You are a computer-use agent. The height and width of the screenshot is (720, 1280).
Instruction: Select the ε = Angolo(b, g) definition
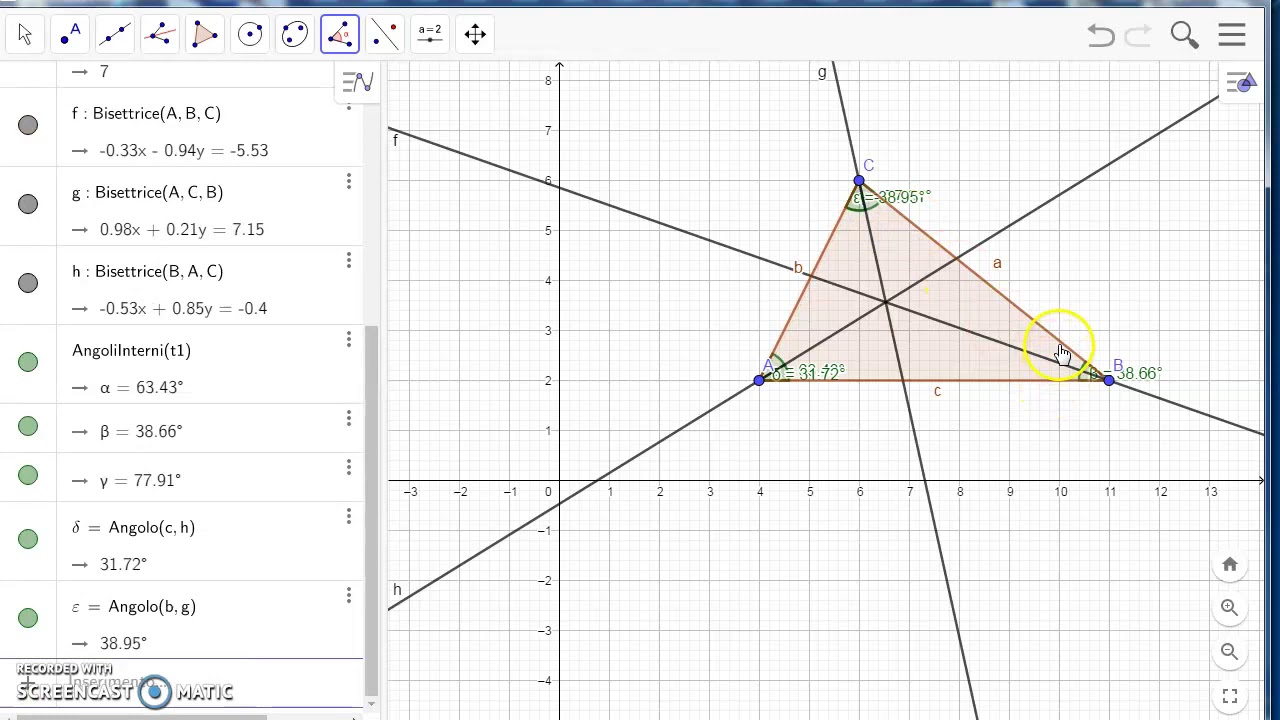pyautogui.click(x=134, y=606)
